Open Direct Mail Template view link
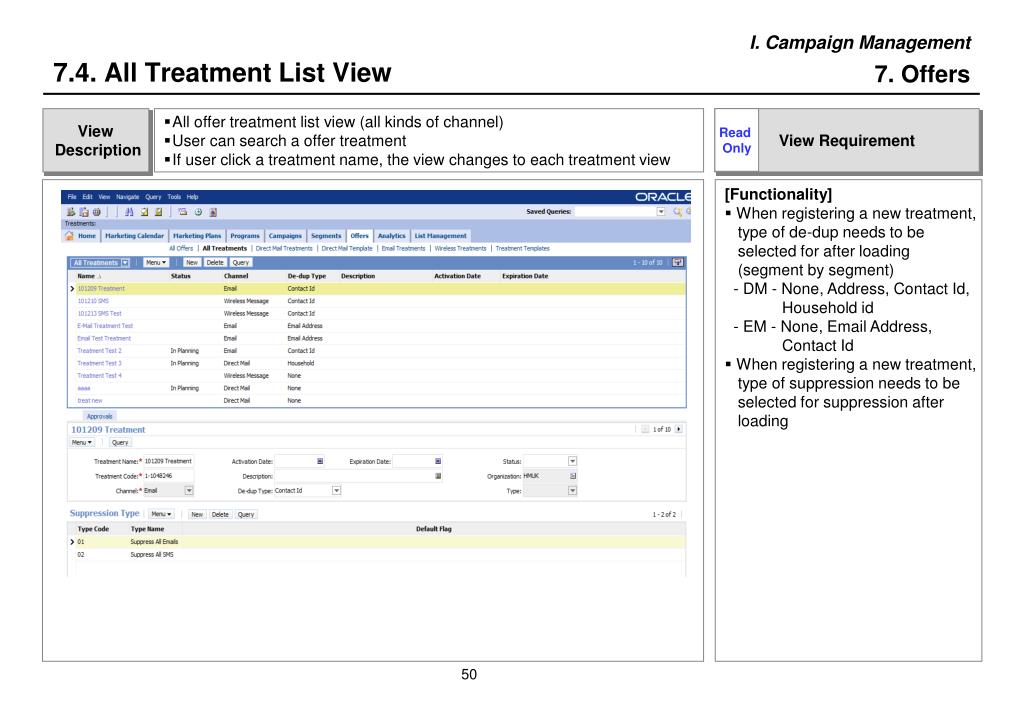Viewport: 1023px width, 708px height. click(347, 249)
